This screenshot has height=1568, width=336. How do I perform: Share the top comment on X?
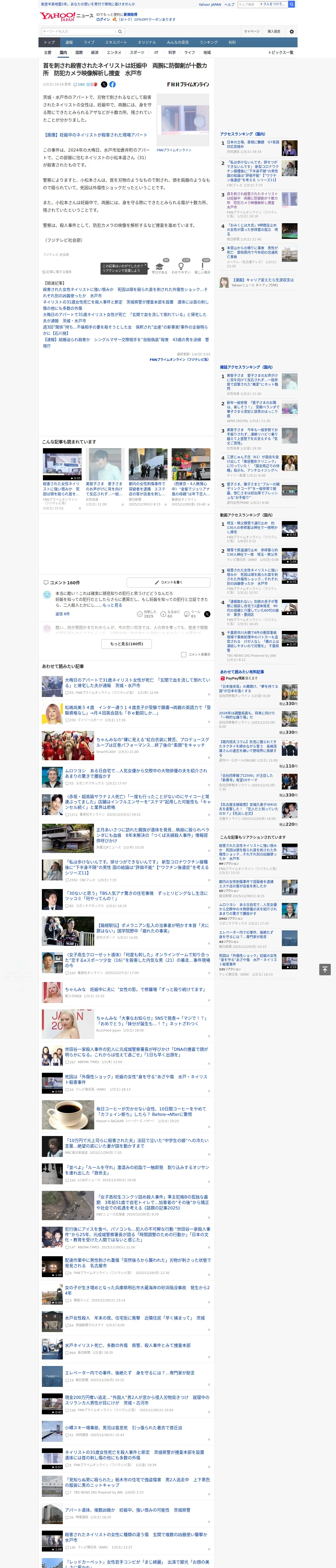coord(207,614)
